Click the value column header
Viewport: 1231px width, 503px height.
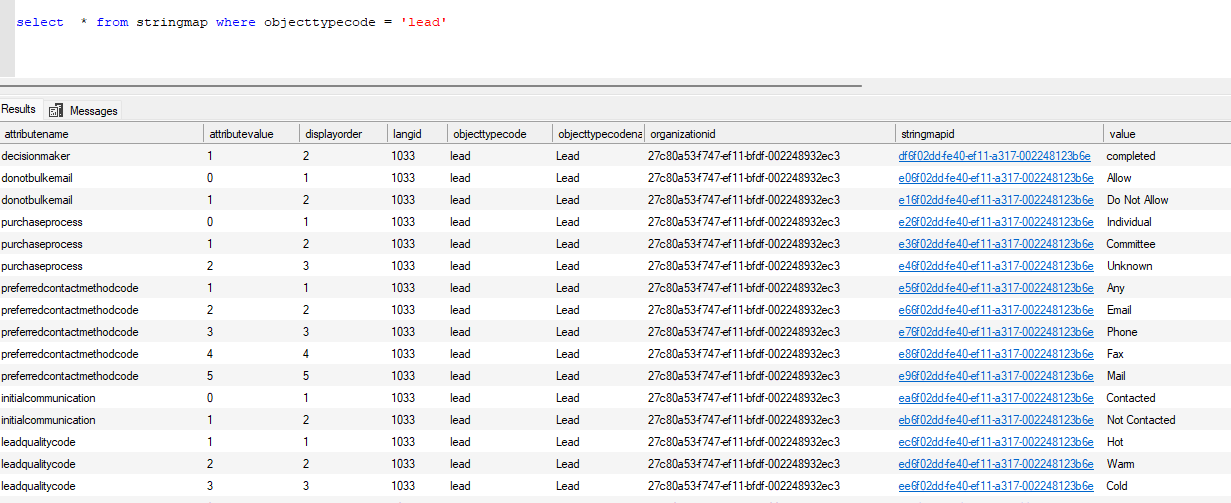point(1122,134)
